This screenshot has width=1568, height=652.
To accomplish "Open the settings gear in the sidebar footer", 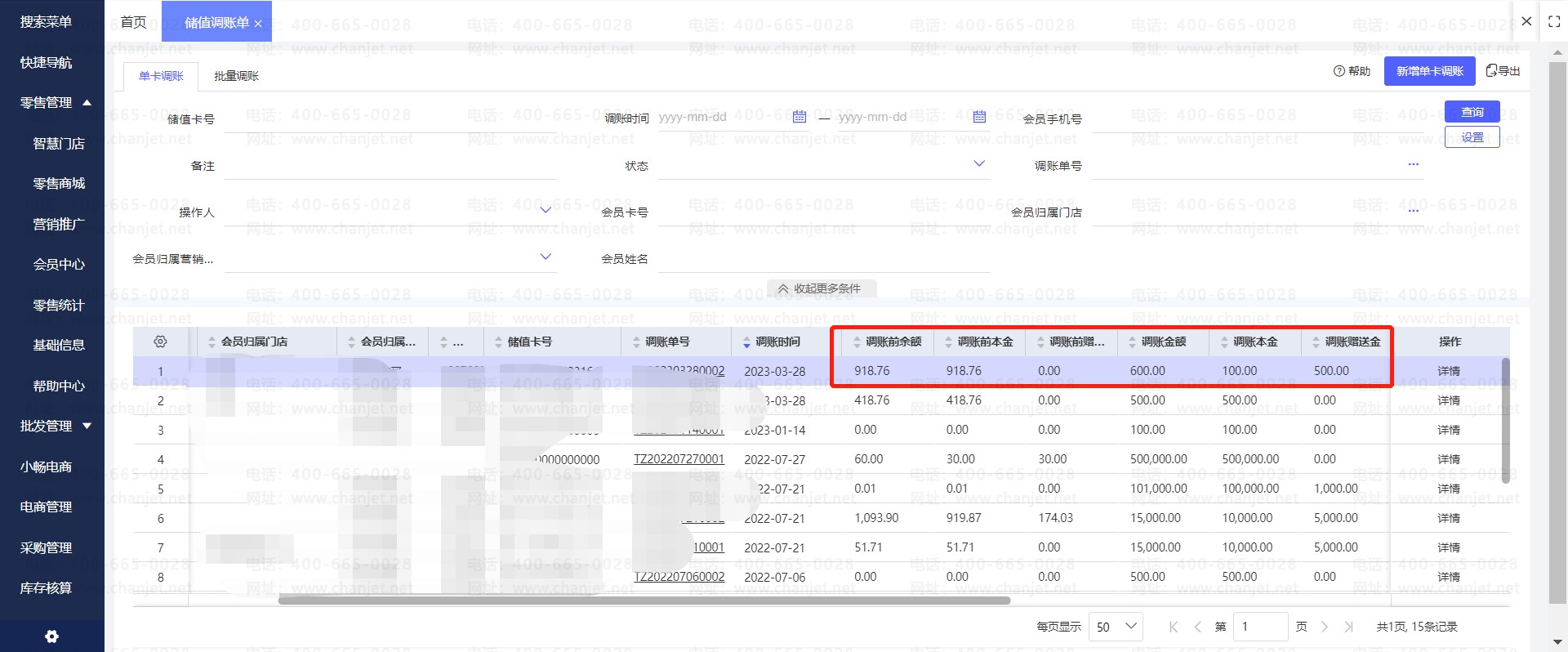I will pos(52,636).
